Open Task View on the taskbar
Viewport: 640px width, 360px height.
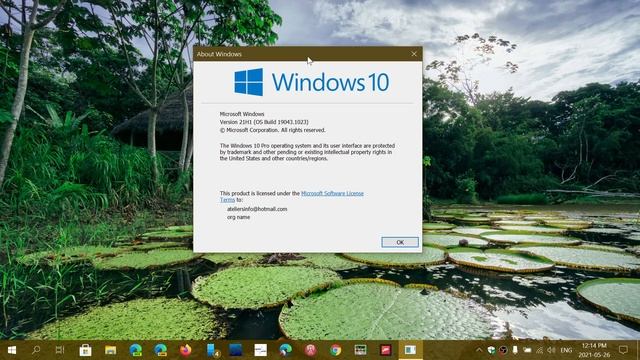click(x=60, y=350)
